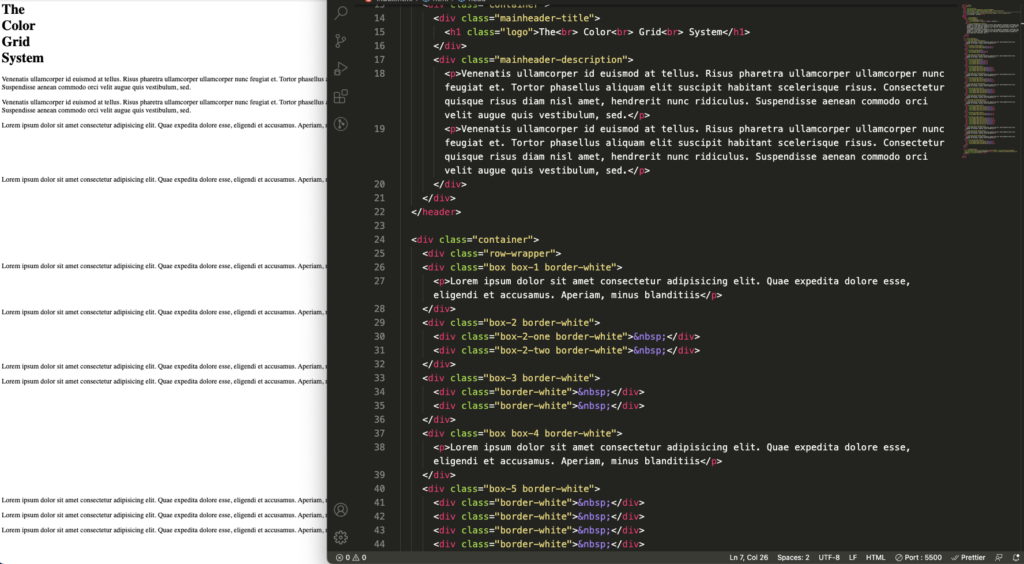Change indentation via Spaces: 2

pos(793,557)
